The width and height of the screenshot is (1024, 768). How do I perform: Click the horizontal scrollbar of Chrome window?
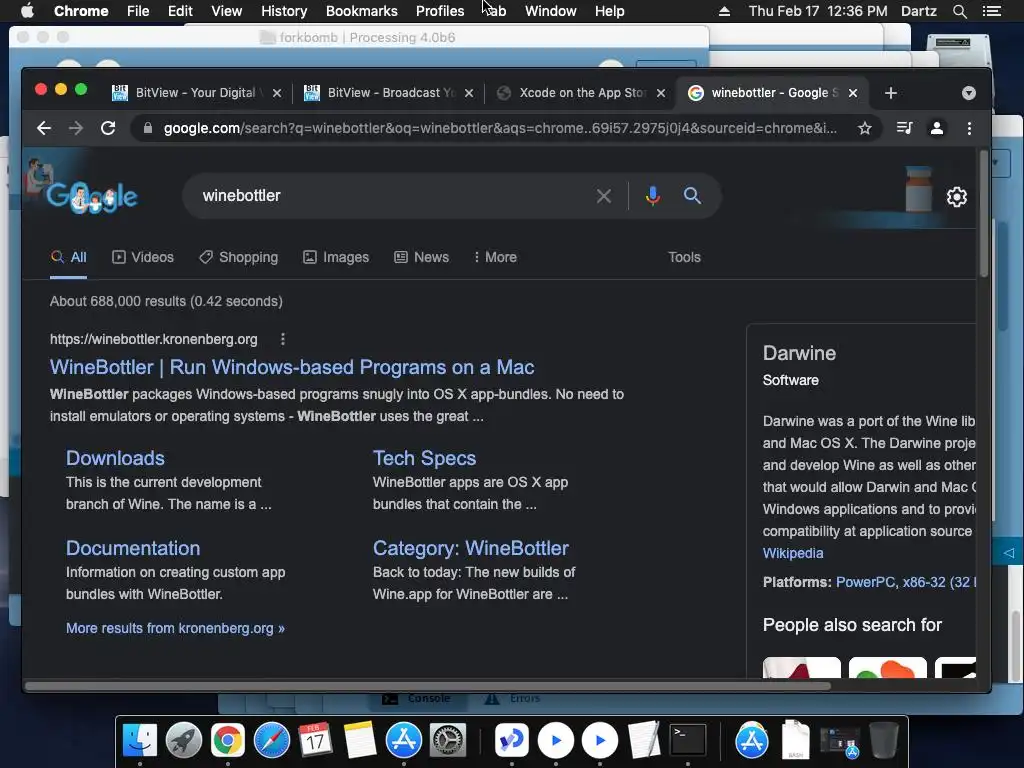coord(428,686)
